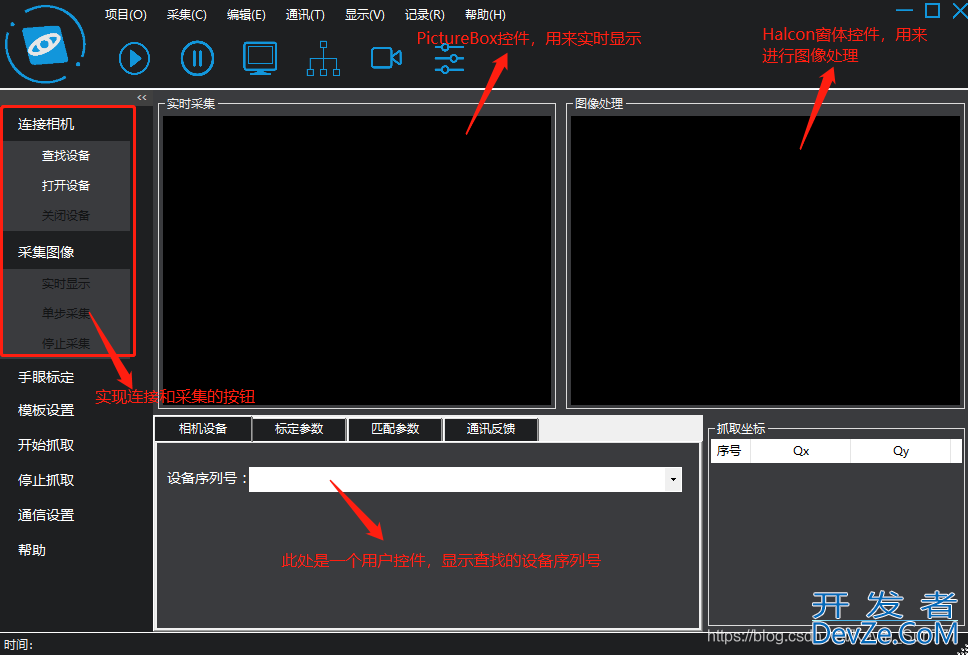The width and height of the screenshot is (968, 655).
Task: Click 单步采集 in the sidebar
Action: tap(66, 313)
